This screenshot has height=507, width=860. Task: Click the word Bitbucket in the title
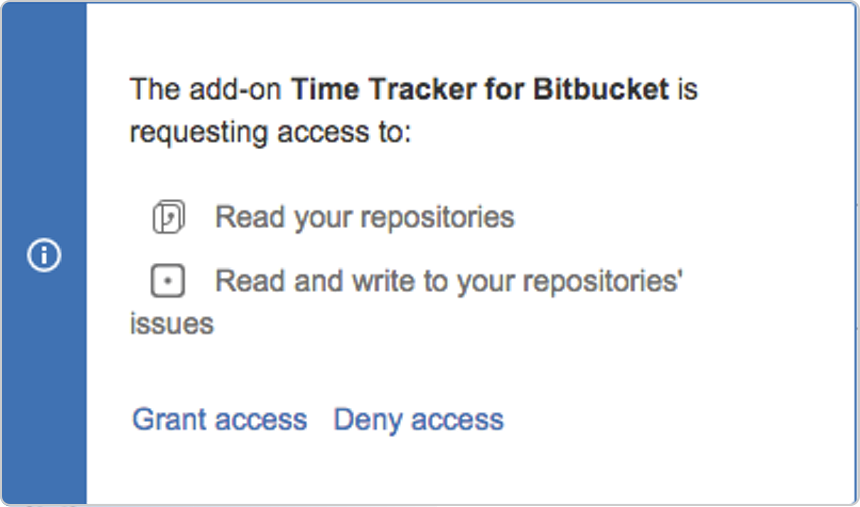(x=601, y=89)
